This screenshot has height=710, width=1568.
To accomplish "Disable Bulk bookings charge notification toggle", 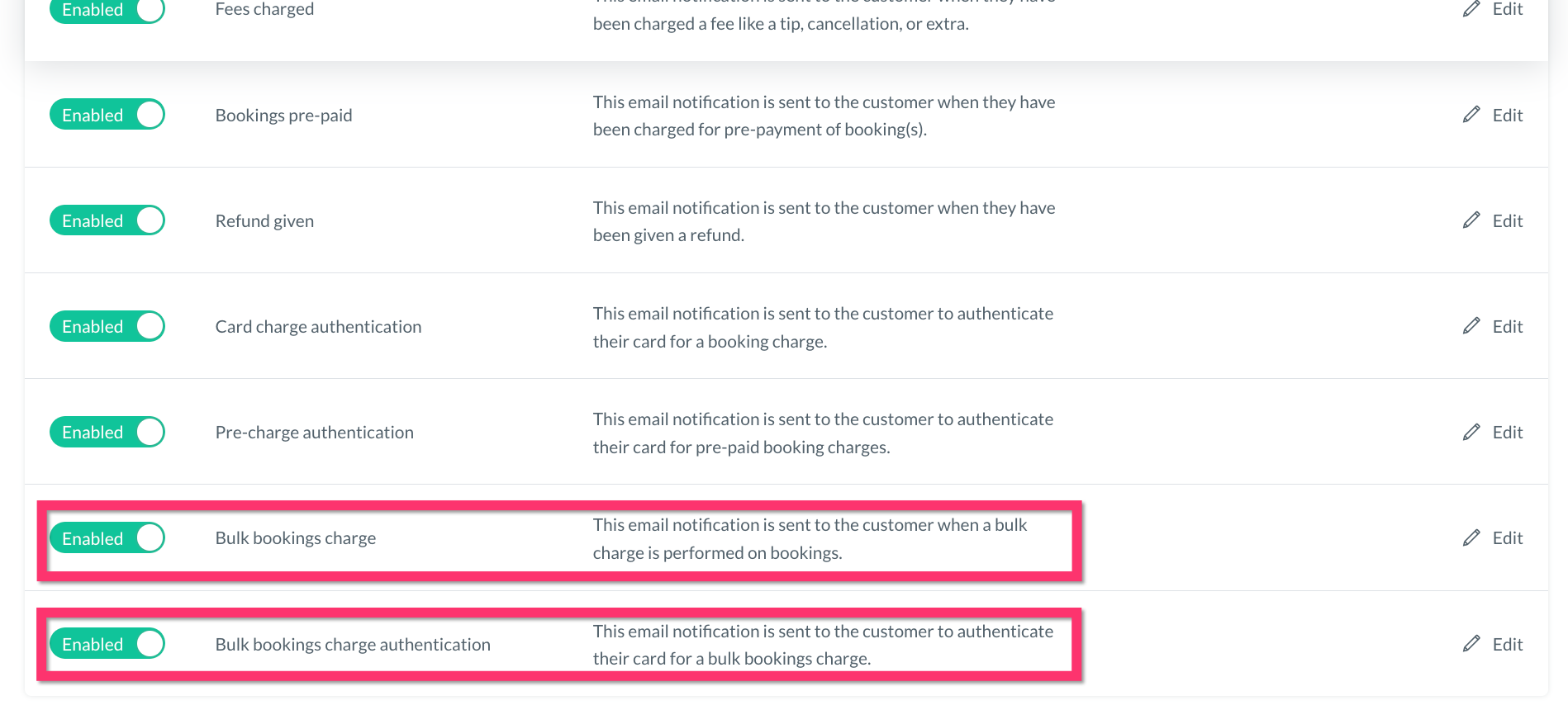I will (x=107, y=538).
